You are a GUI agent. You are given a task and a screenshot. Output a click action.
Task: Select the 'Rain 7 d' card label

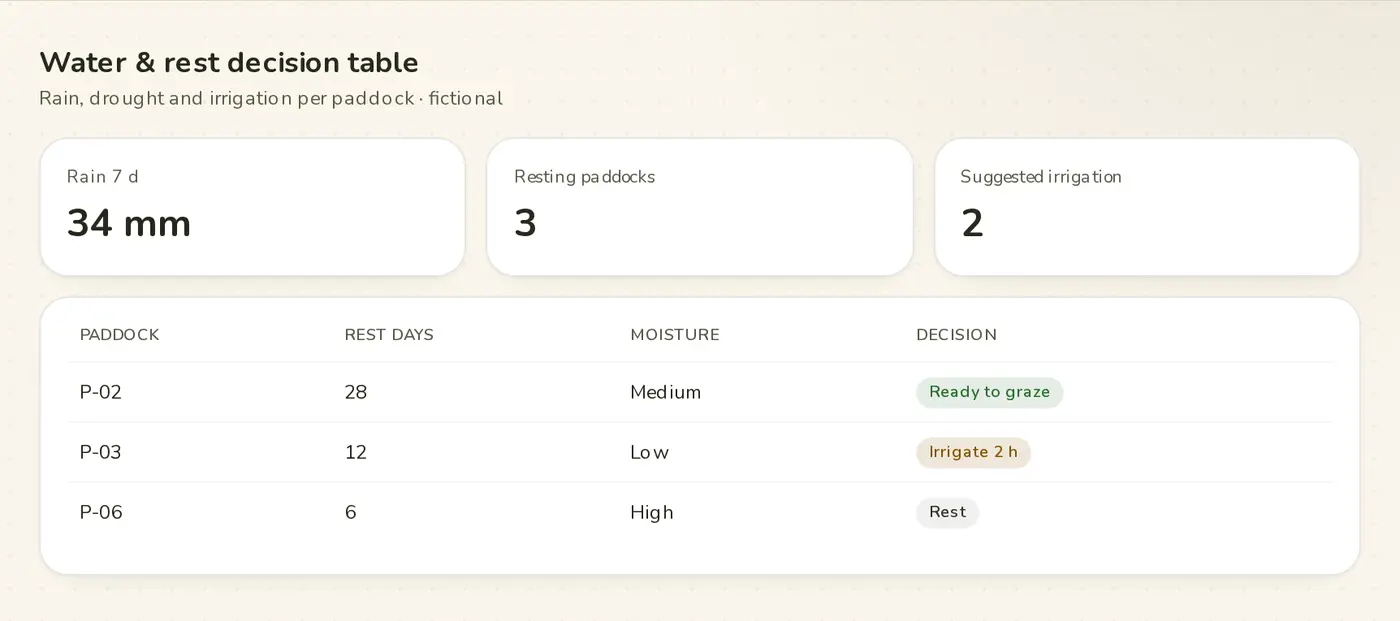[103, 176]
